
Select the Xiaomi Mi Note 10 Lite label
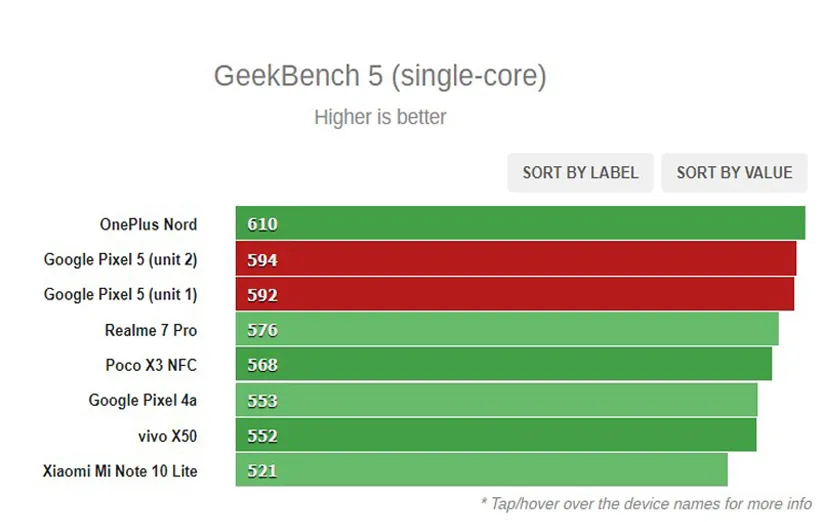pos(120,471)
